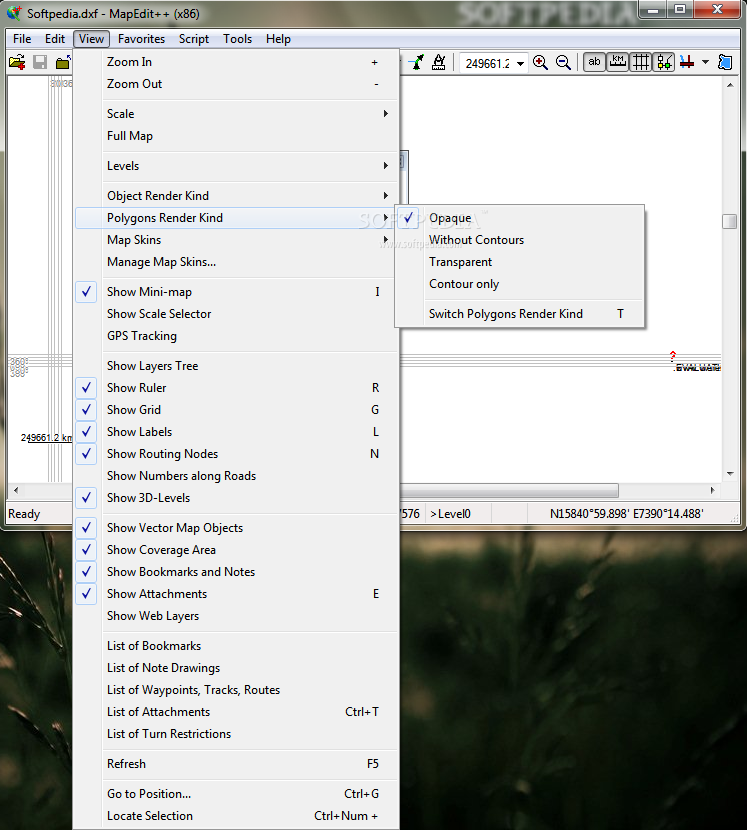Viewport: 747px width, 830px height.
Task: Open List of Waypoints, Tracks, Routes
Action: tap(236, 690)
